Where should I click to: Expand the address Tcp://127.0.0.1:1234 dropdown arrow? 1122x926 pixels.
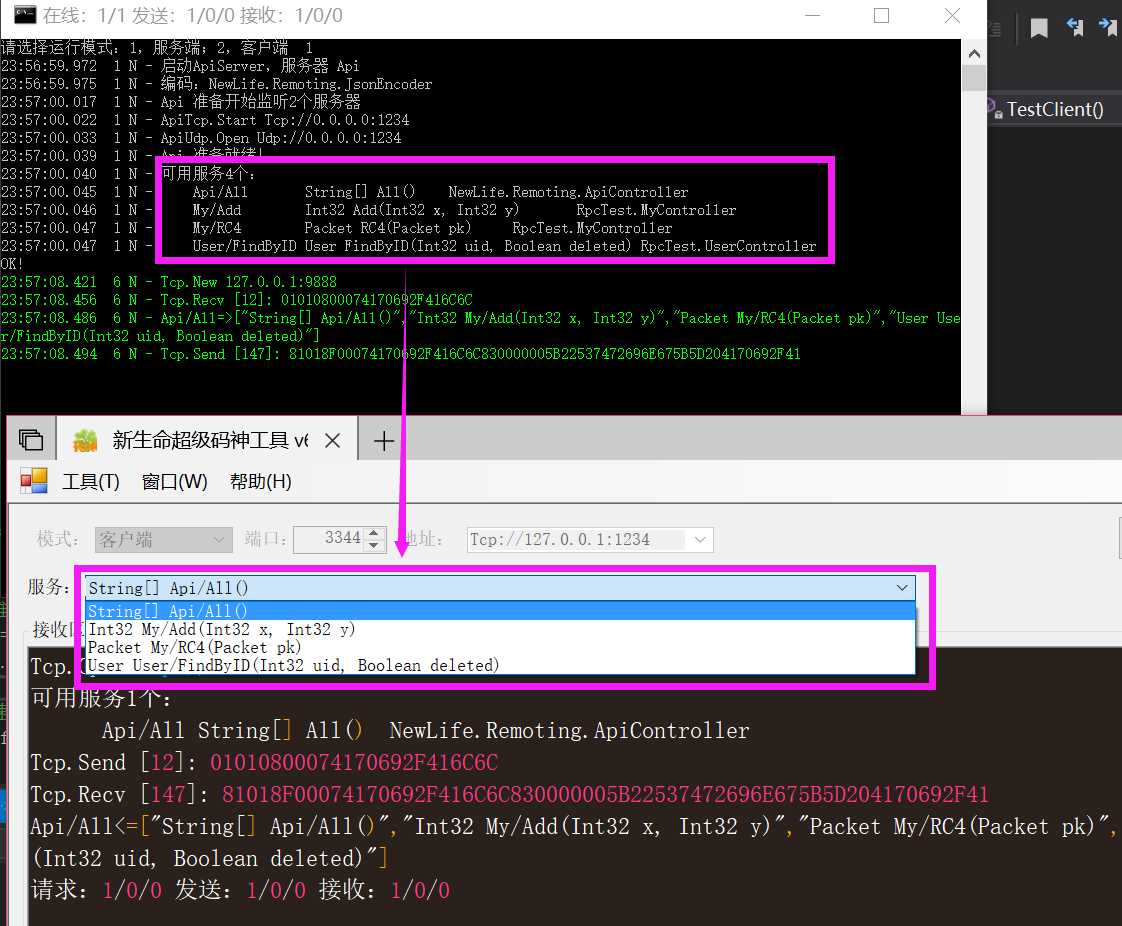pos(701,540)
